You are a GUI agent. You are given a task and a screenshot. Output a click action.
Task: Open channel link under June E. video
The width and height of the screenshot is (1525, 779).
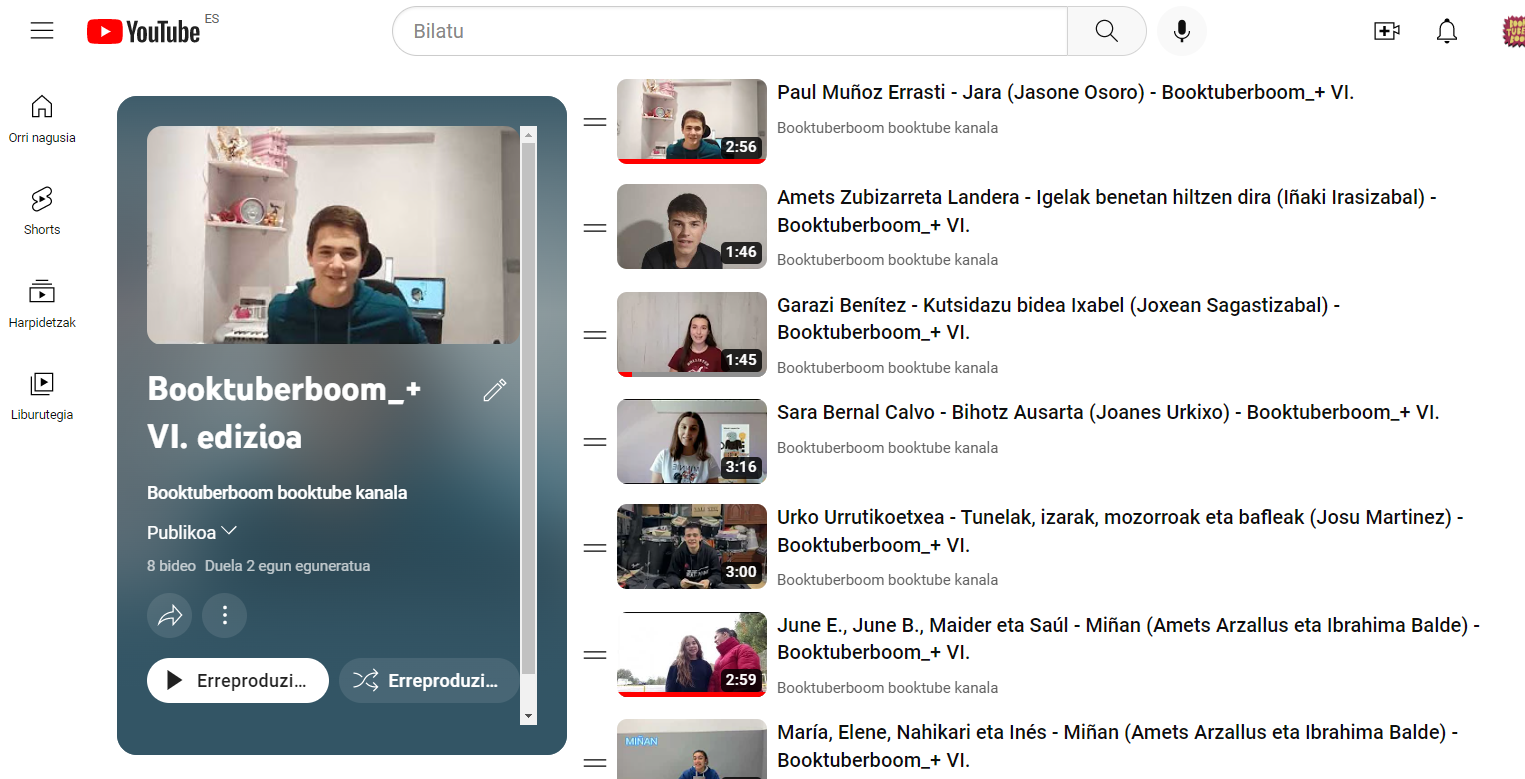point(887,688)
